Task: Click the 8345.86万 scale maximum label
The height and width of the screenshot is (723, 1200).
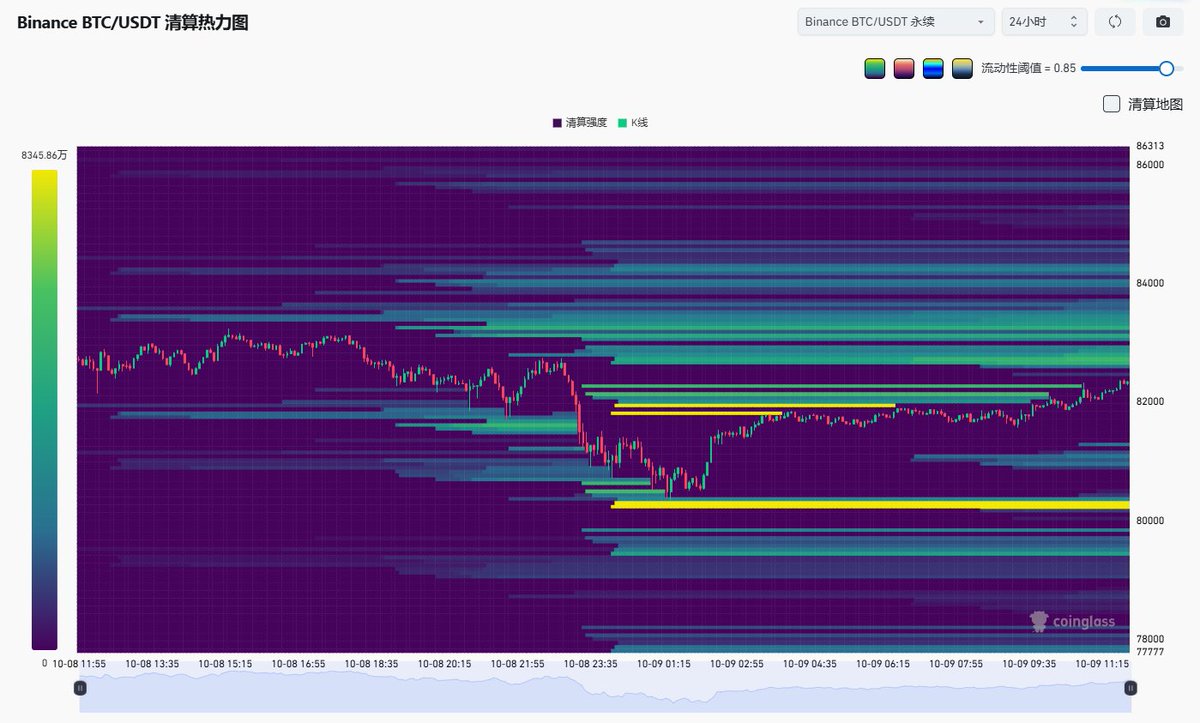Action: click(x=44, y=156)
